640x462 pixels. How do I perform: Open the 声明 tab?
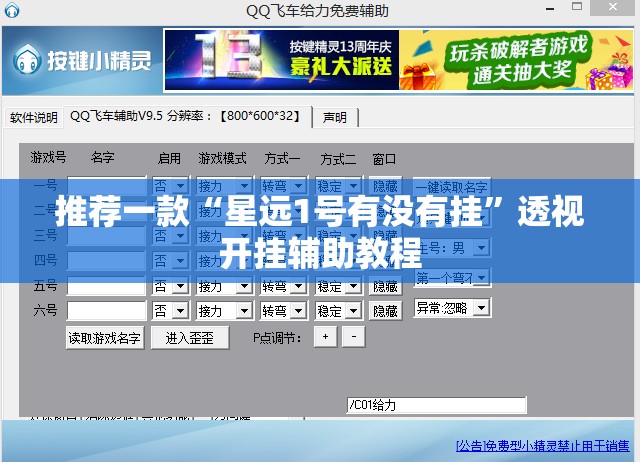(335, 118)
